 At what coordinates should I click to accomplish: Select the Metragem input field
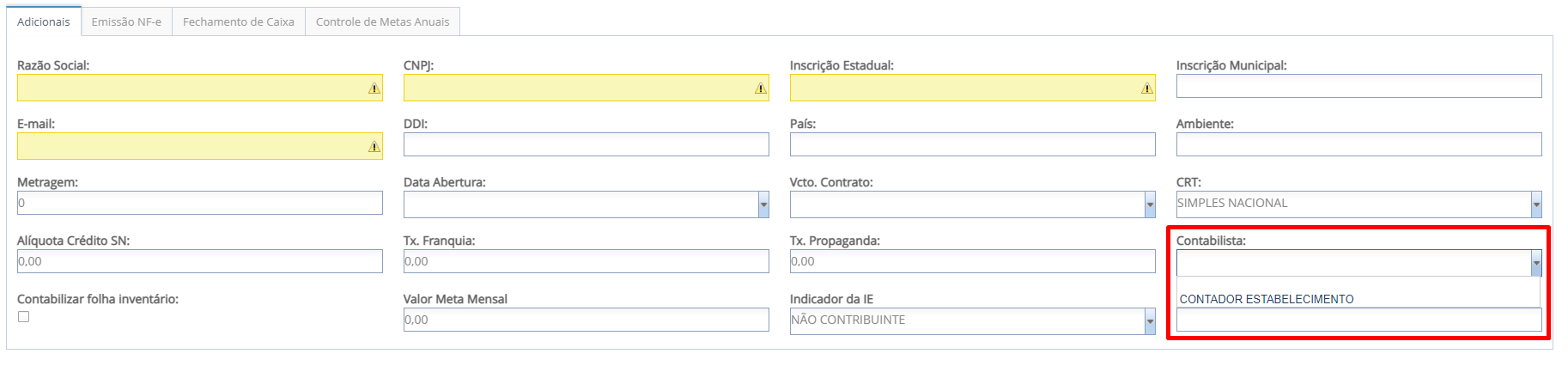click(x=199, y=203)
